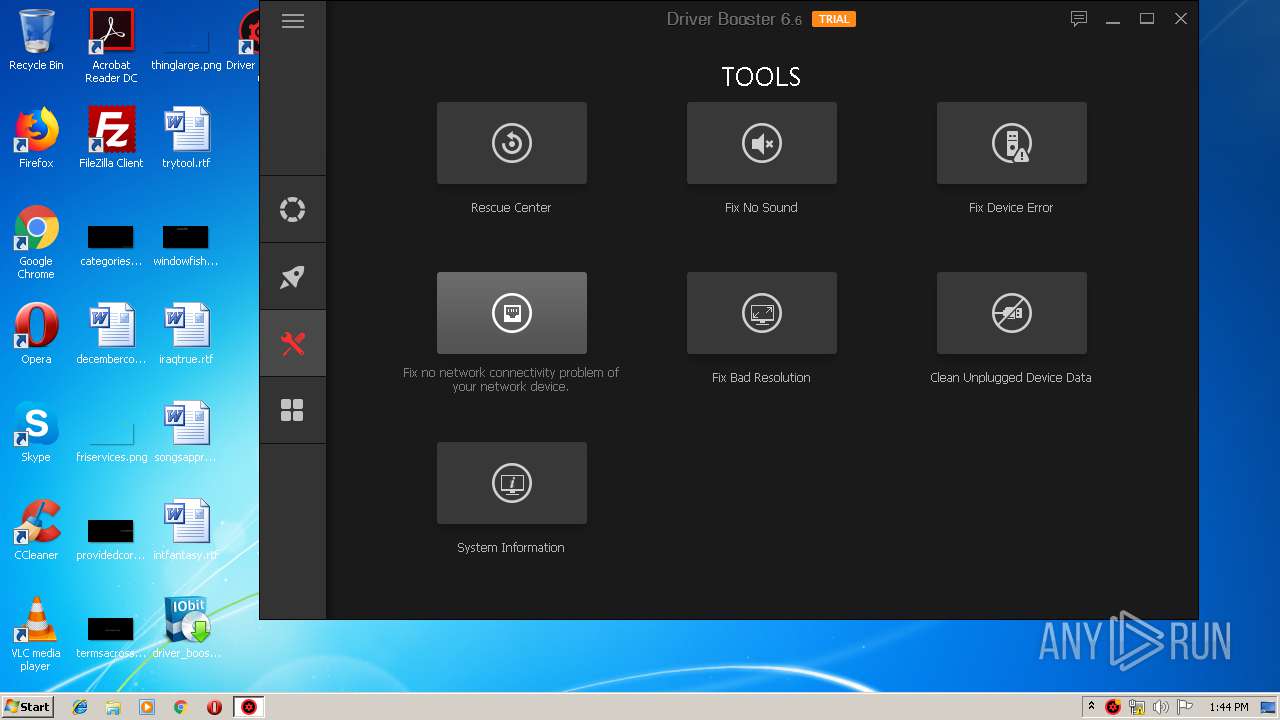Viewport: 1280px width, 720px height.
Task: Click the Clean Unplugged Device Data label
Action: click(1011, 378)
